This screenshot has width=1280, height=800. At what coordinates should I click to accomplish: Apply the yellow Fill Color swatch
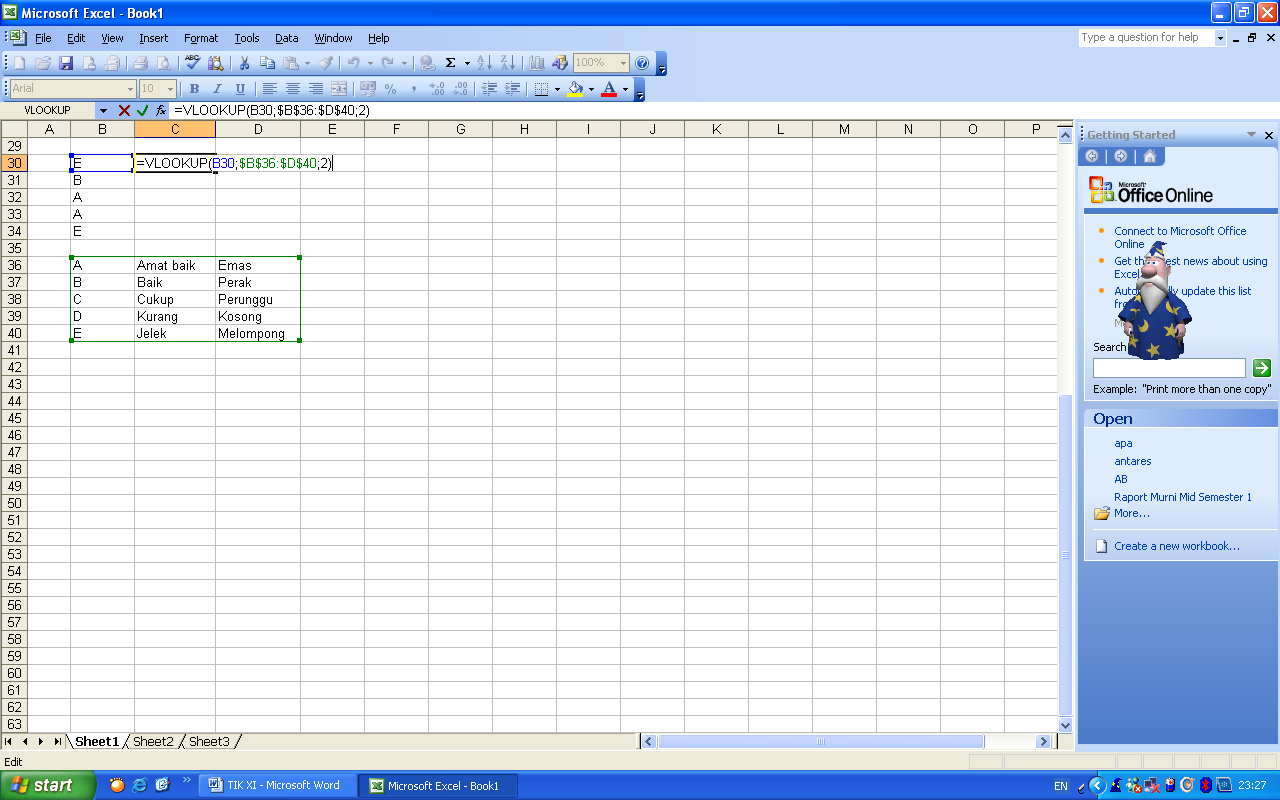tap(575, 89)
